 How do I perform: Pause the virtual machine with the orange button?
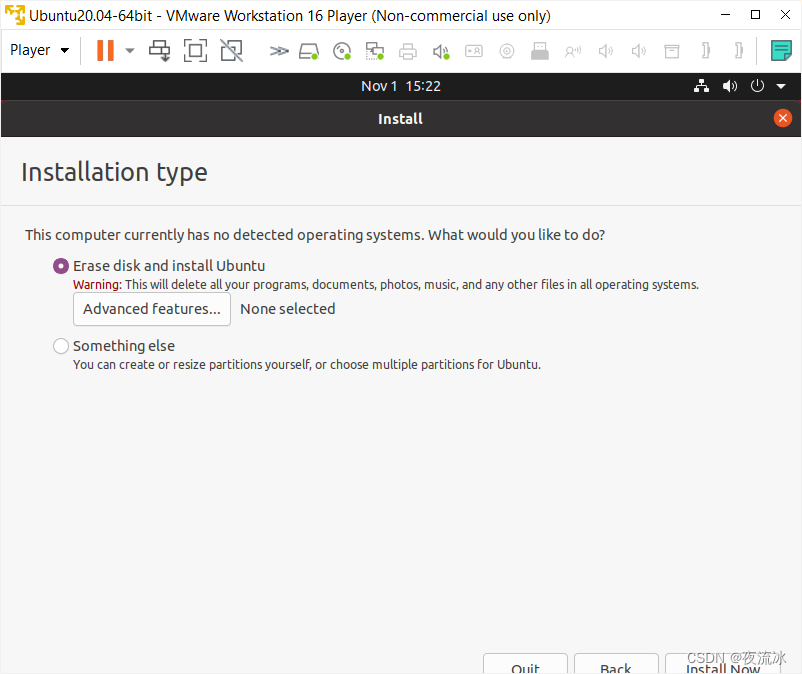[105, 51]
